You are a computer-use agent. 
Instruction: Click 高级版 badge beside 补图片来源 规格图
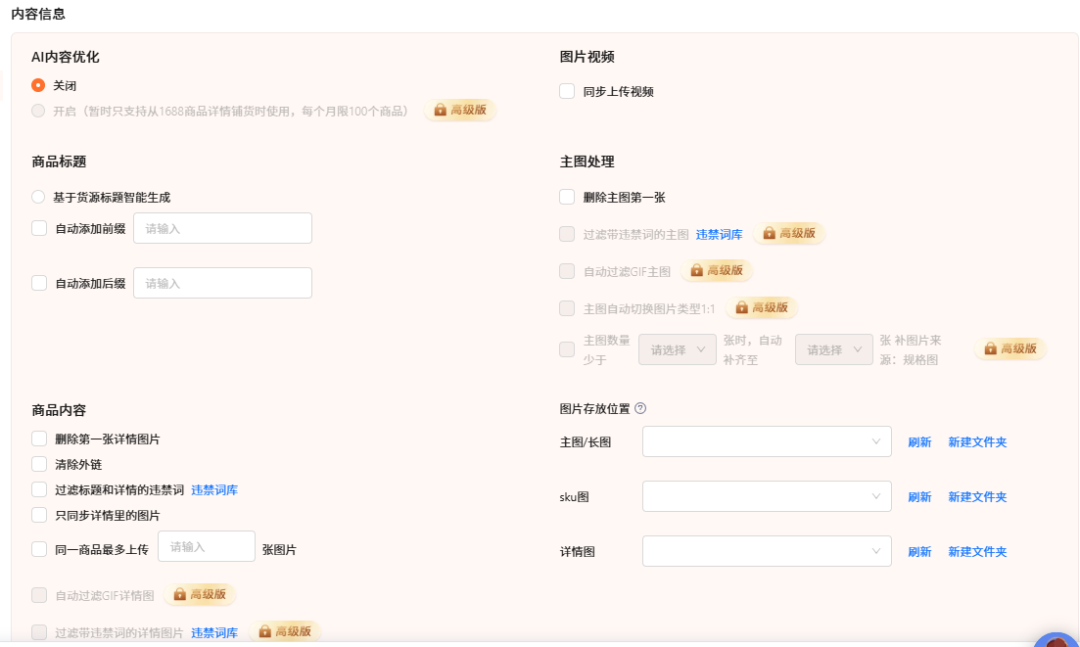[x=1010, y=349]
